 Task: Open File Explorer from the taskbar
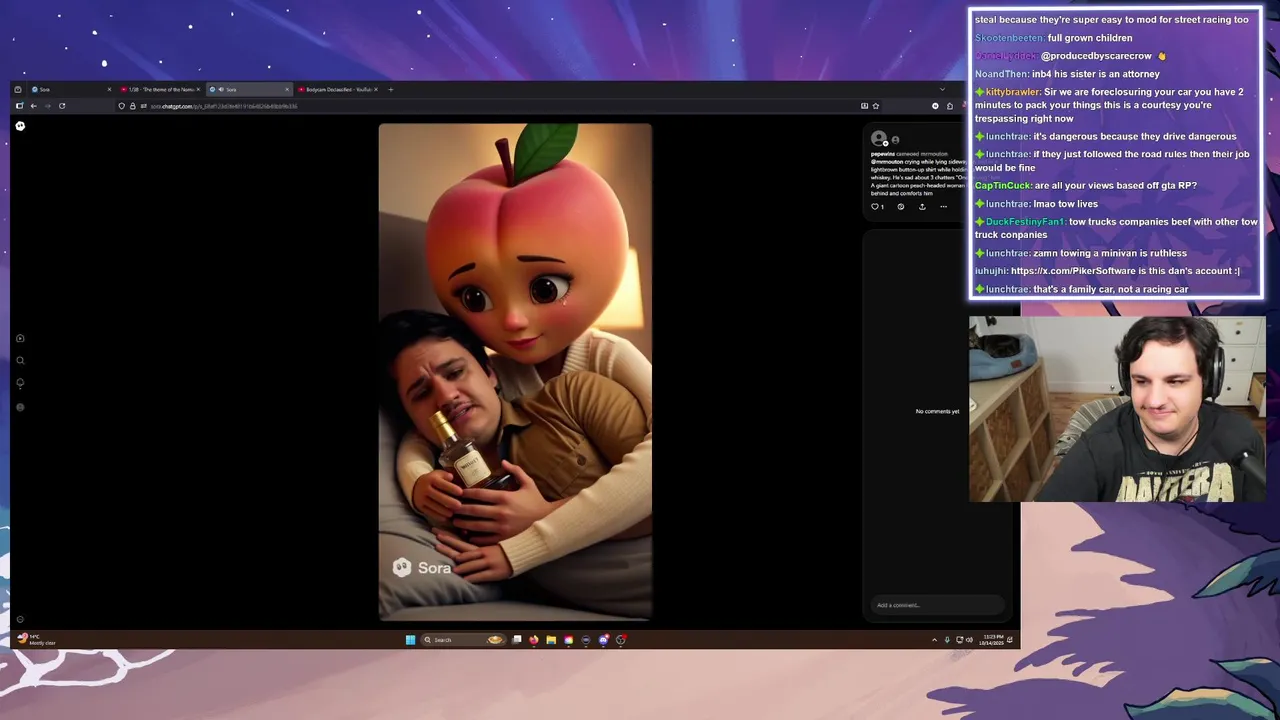point(551,640)
